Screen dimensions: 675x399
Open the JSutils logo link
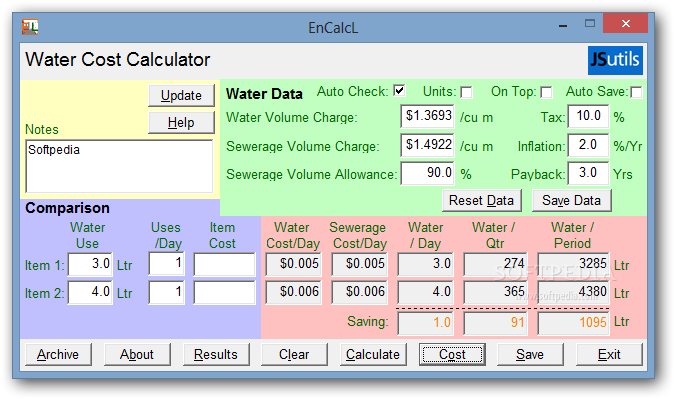coord(615,60)
